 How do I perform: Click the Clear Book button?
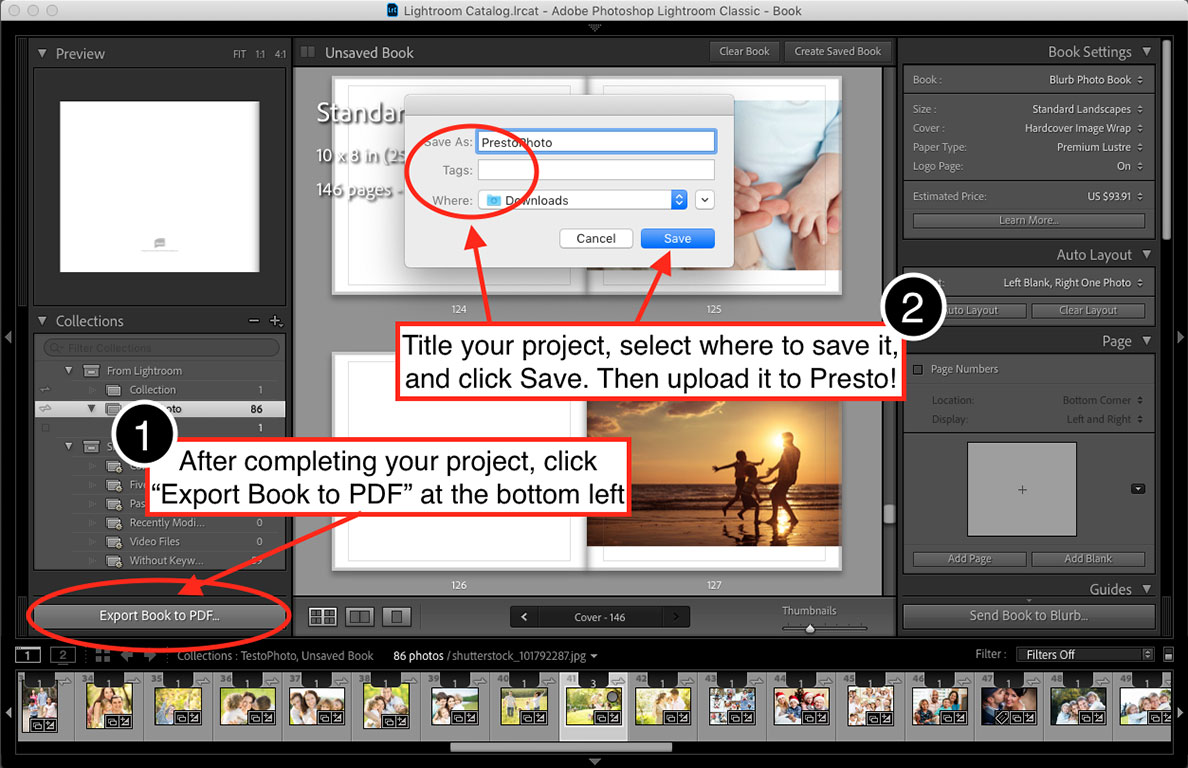click(x=744, y=52)
